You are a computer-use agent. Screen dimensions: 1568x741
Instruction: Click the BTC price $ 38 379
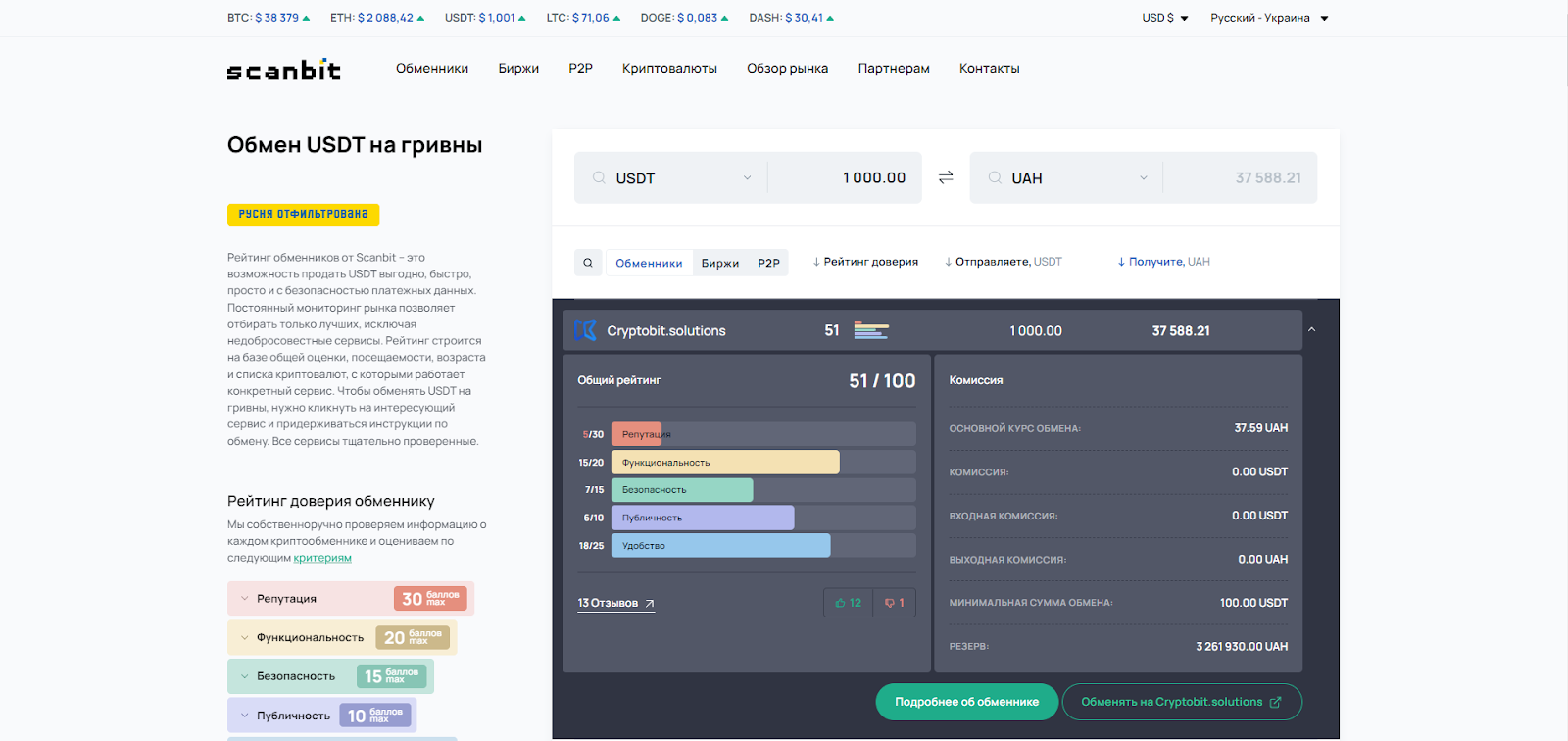(276, 18)
